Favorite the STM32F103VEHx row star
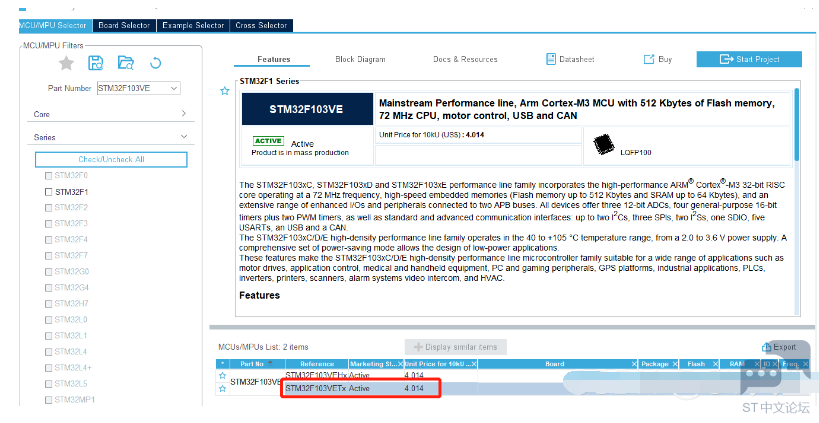819x423 pixels. coord(223,375)
